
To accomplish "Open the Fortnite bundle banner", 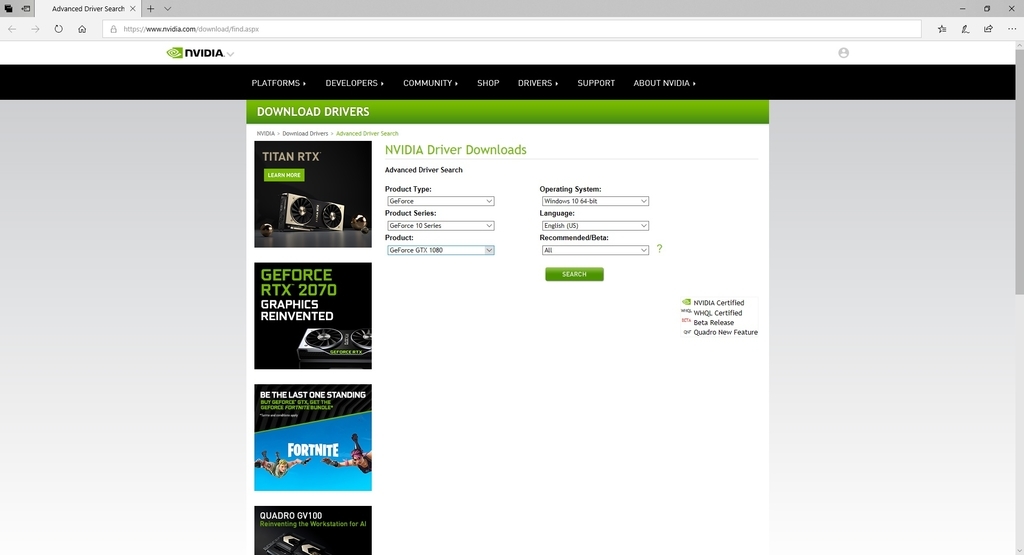I will tap(313, 437).
